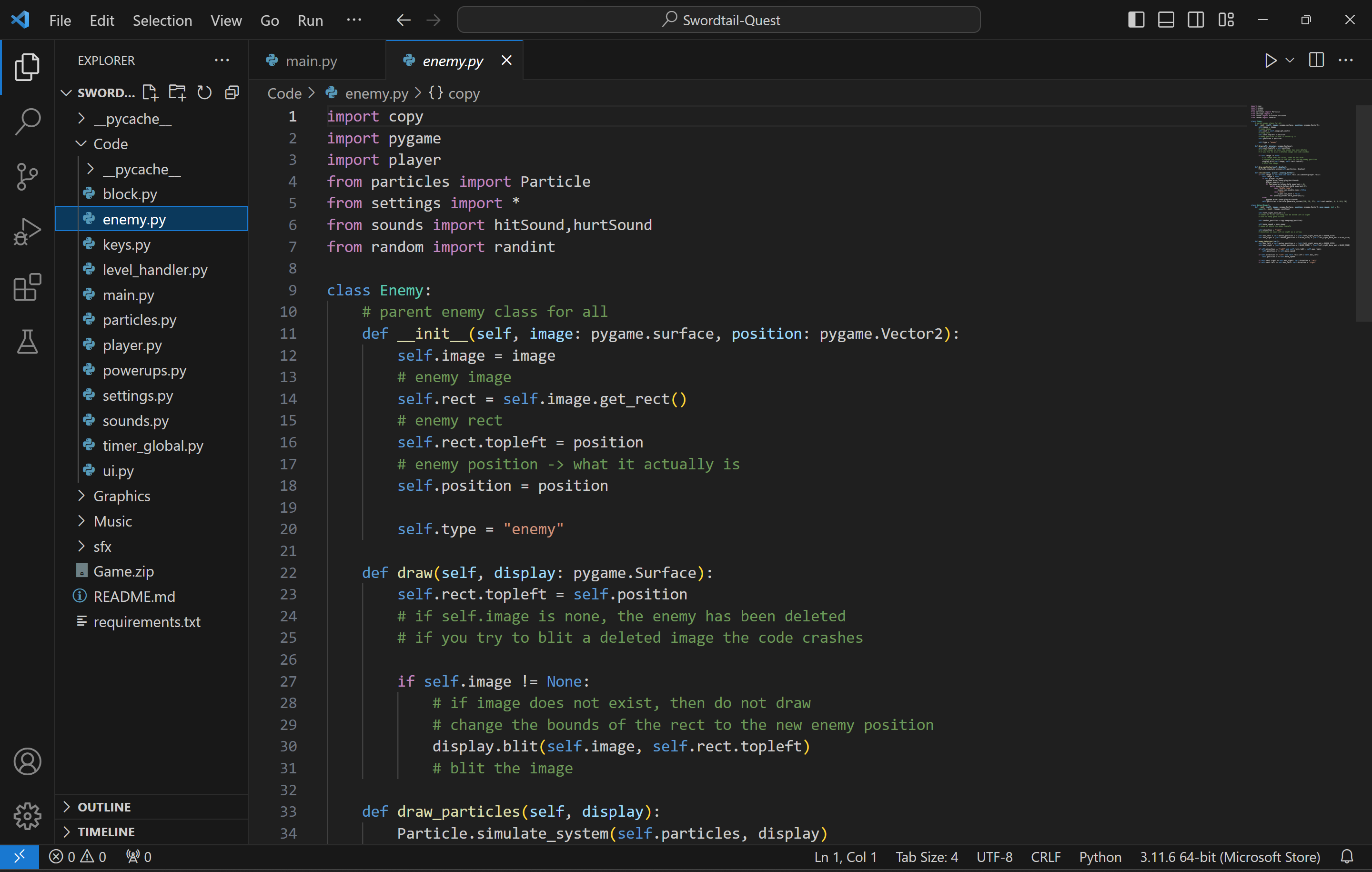Expand the Graphics folder
Image resolution: width=1372 pixels, height=872 pixels.
click(121, 496)
